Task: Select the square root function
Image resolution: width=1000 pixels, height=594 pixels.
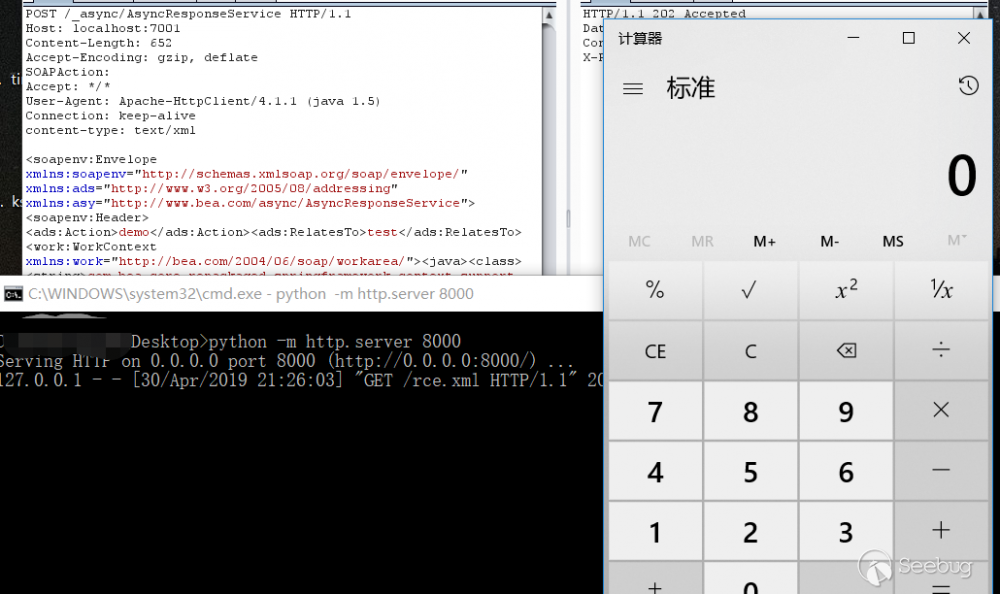Action: pos(750,291)
